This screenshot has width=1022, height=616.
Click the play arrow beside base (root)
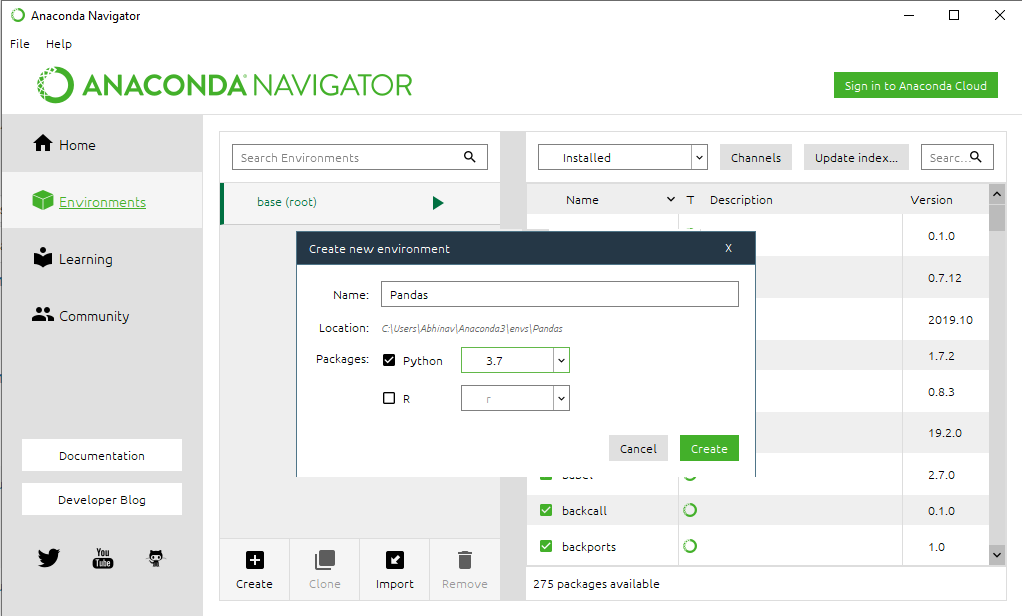click(438, 203)
